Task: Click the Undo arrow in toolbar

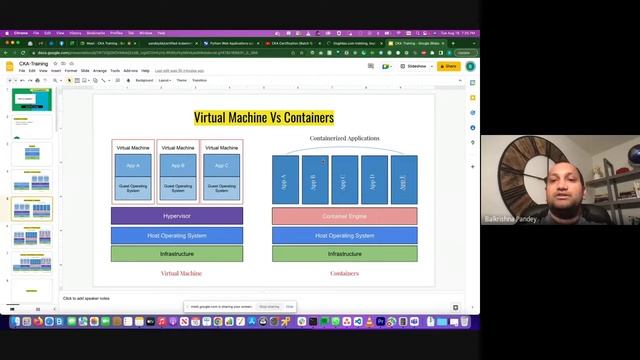Action: pos(22,80)
